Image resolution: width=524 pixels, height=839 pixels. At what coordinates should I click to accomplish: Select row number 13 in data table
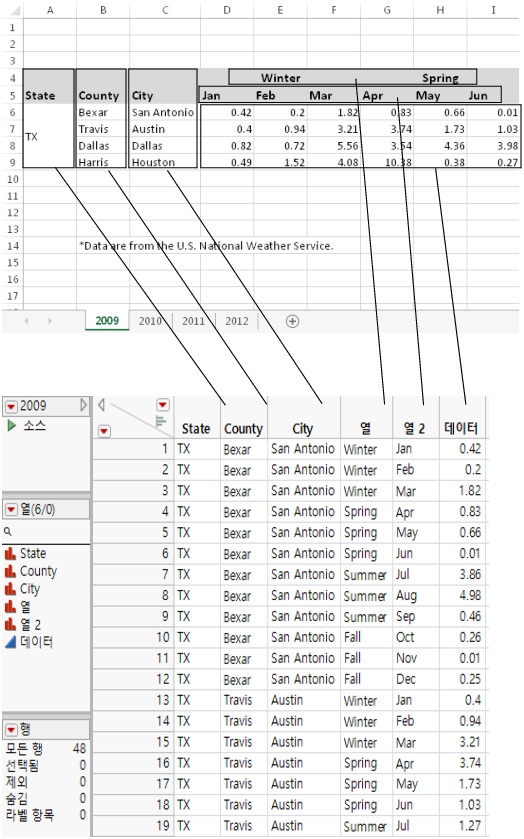(x=163, y=700)
